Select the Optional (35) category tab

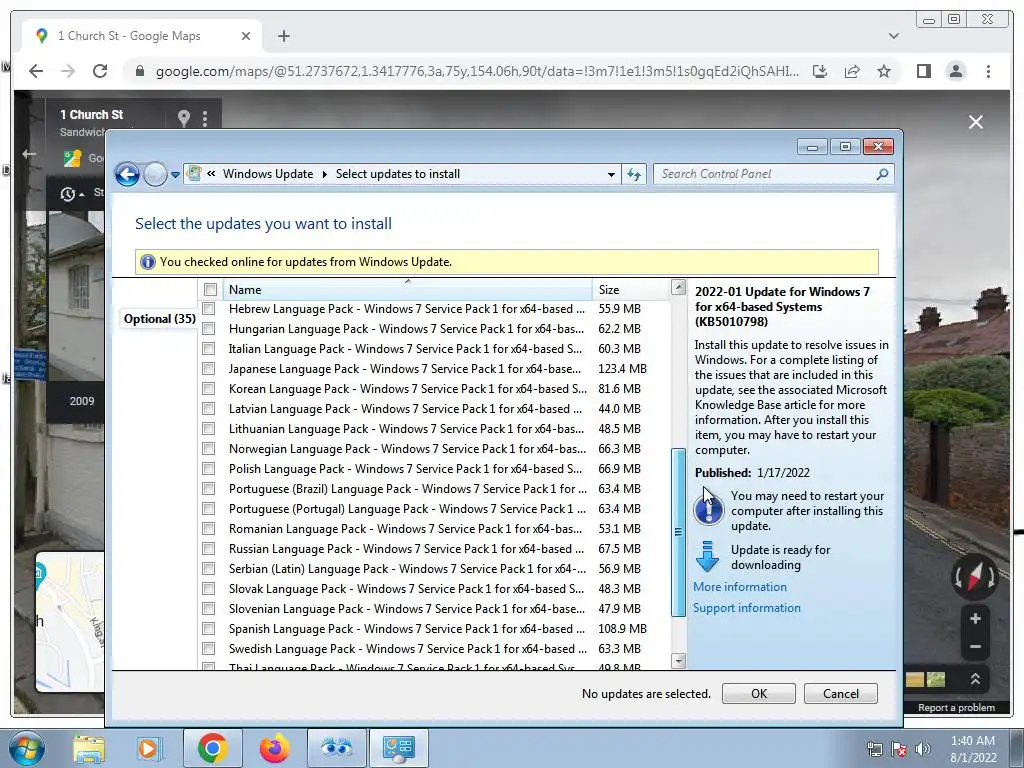click(159, 319)
